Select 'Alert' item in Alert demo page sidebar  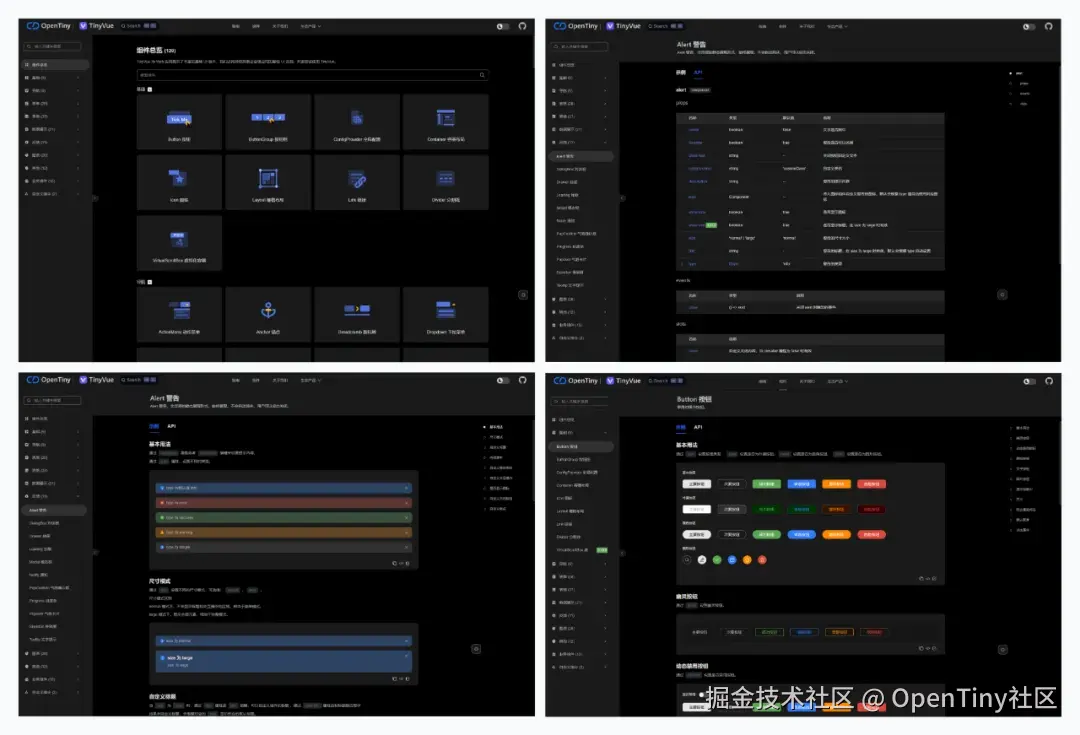click(54, 510)
